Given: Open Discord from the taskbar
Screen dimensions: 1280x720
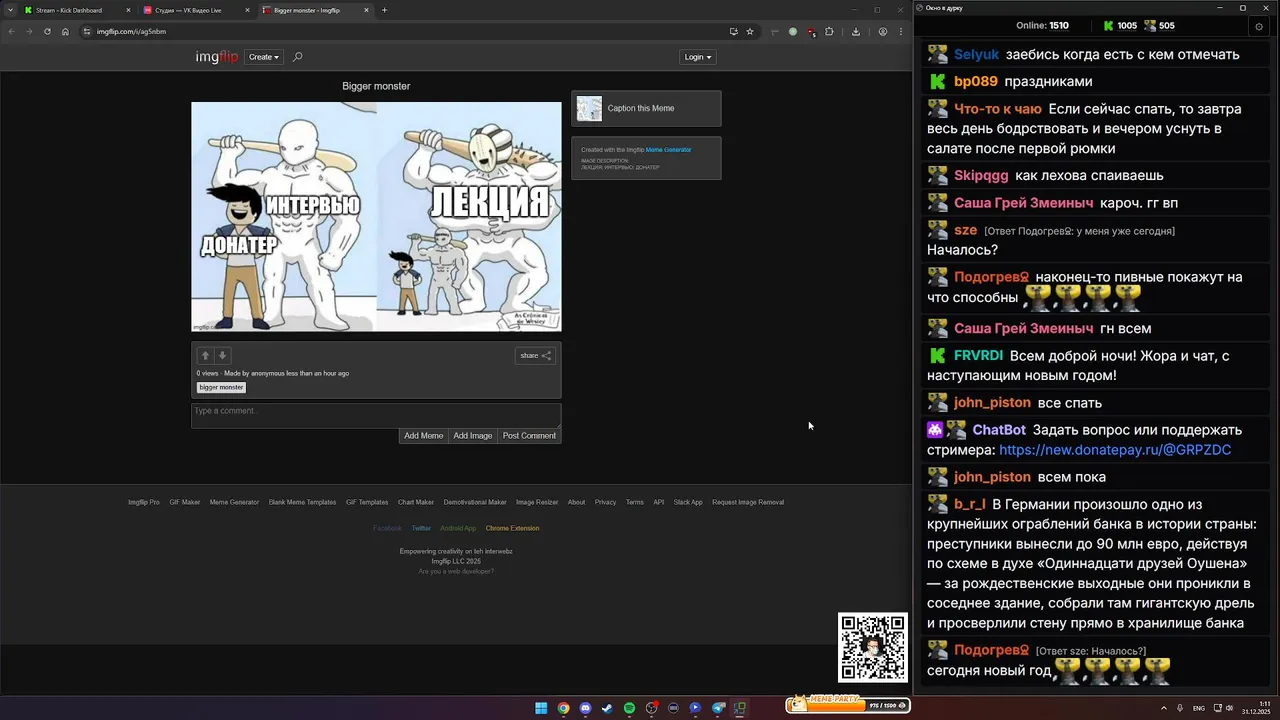Looking at the screenshot, I should pyautogui.click(x=585, y=708).
